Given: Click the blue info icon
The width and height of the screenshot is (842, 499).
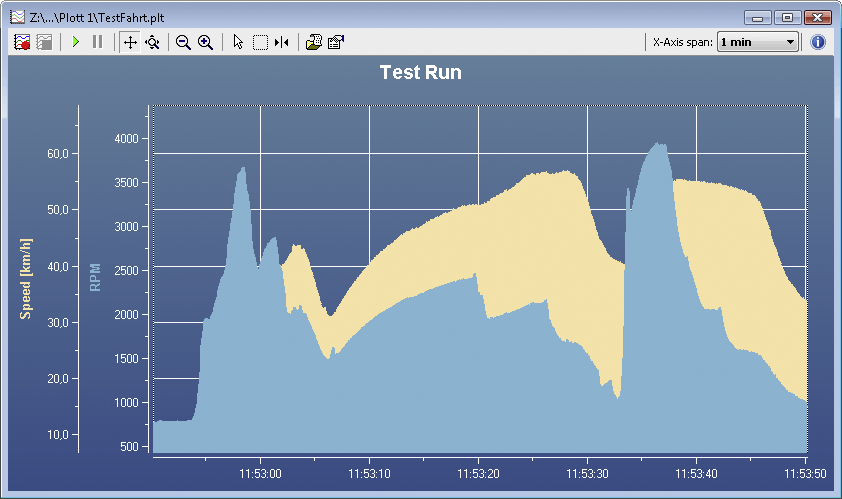Looking at the screenshot, I should tap(818, 42).
